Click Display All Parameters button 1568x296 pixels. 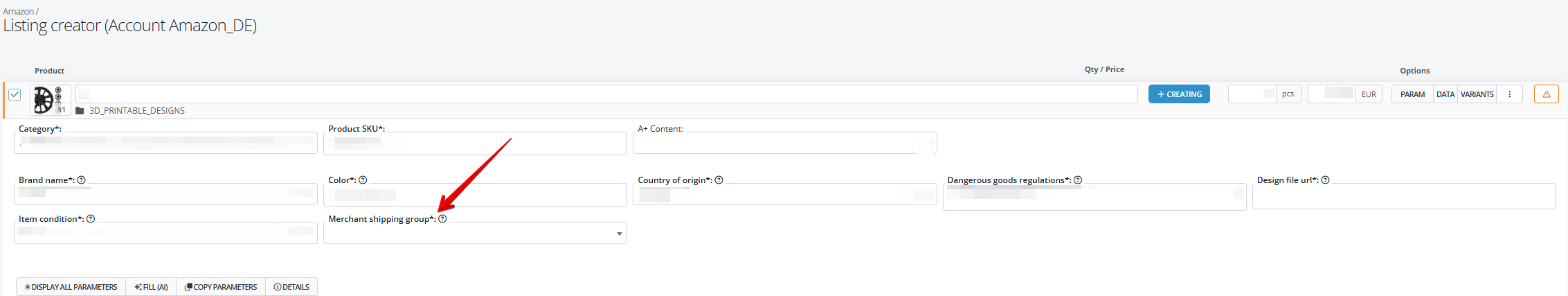pos(71,287)
